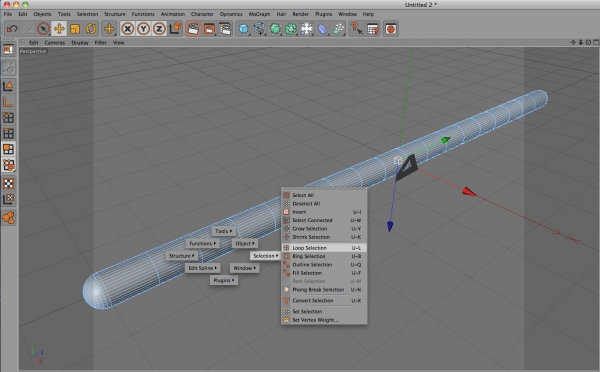Open the viewport Cameras menu
Viewport: 600px width, 372px height.
[55, 42]
